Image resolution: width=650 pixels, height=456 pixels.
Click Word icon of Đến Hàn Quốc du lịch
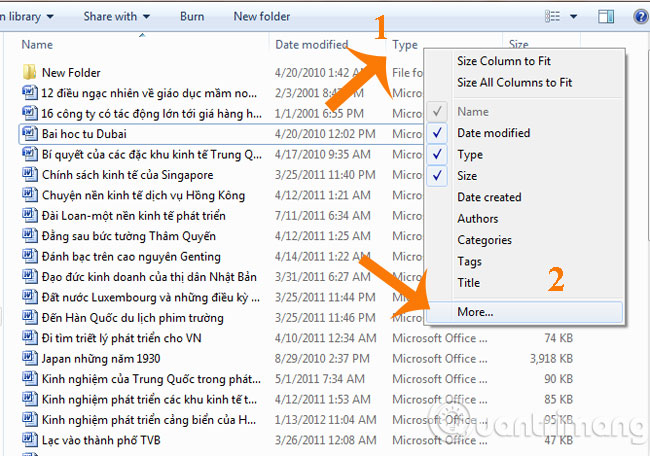pyautogui.click(x=29, y=317)
